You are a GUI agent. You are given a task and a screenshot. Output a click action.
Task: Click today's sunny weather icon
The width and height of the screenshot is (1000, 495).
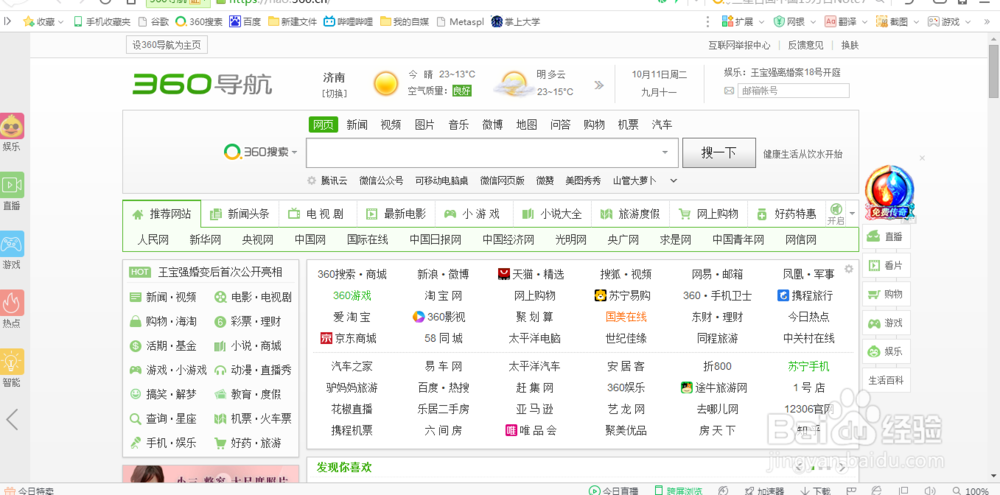tap(386, 84)
